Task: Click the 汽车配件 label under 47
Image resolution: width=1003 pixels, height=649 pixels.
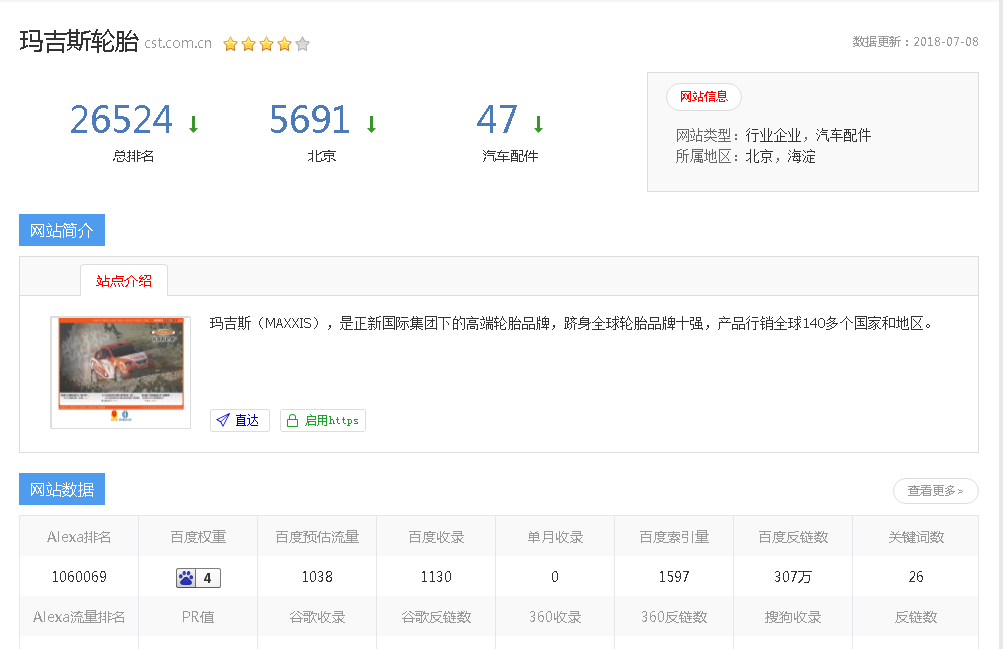Action: click(510, 156)
